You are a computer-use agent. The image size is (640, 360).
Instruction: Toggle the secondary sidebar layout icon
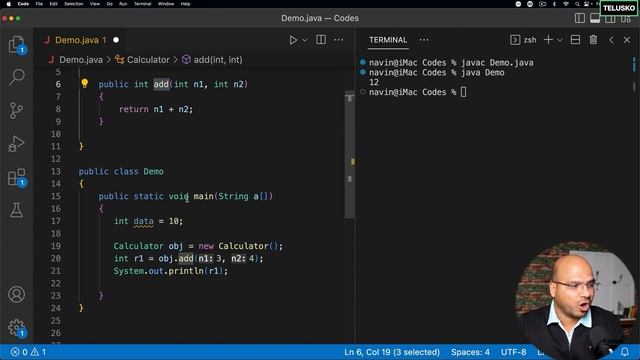tap(611, 18)
